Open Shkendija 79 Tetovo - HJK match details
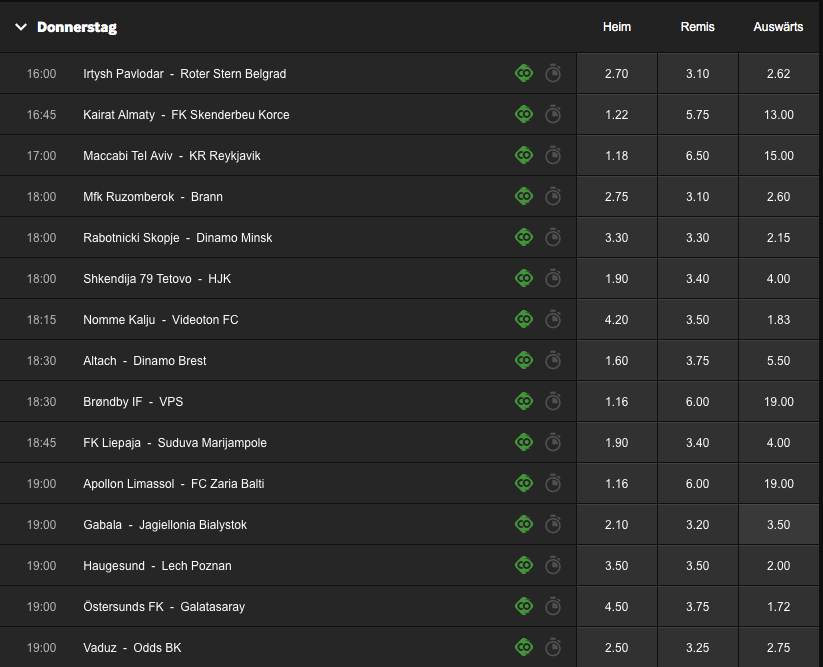 pyautogui.click(x=157, y=279)
